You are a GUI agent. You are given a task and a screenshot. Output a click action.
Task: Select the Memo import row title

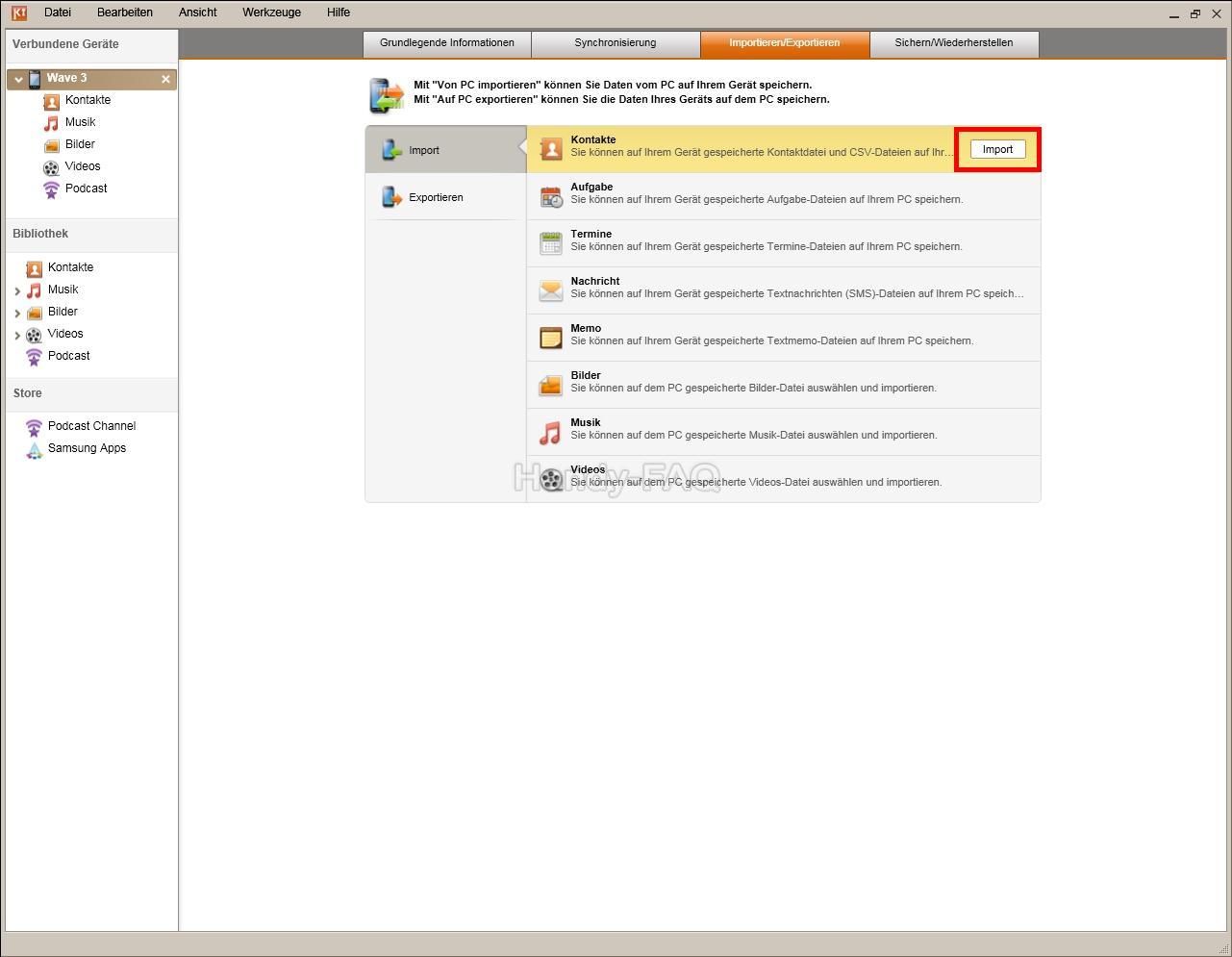tap(586, 328)
